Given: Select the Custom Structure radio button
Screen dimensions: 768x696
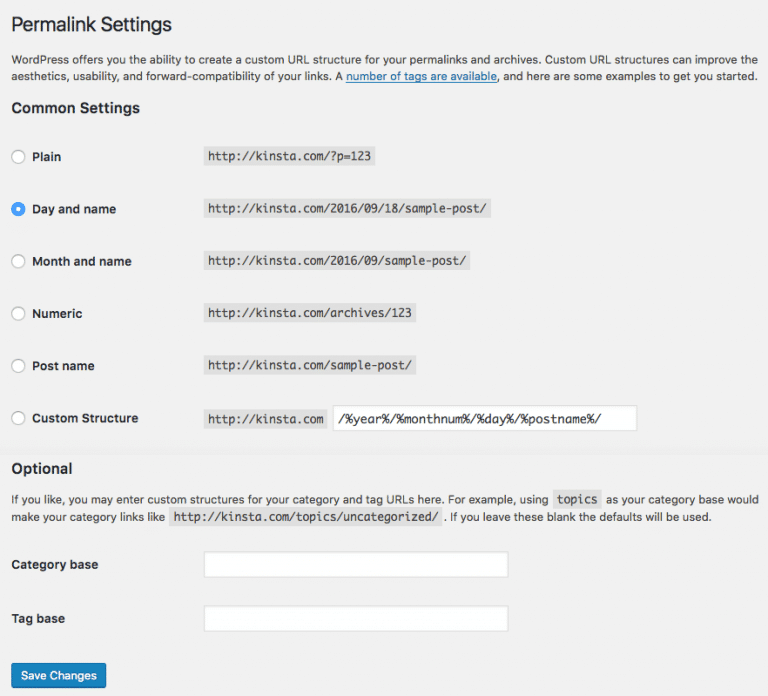Looking at the screenshot, I should 18,418.
